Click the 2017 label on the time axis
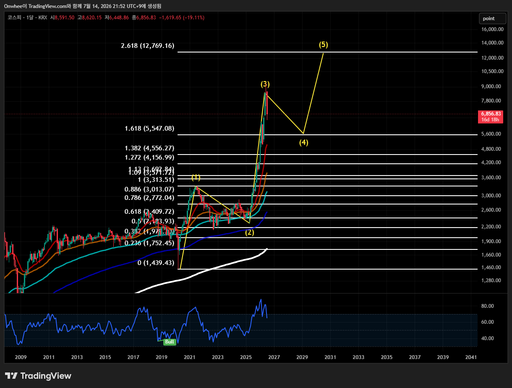512x388 pixels. [x=133, y=357]
